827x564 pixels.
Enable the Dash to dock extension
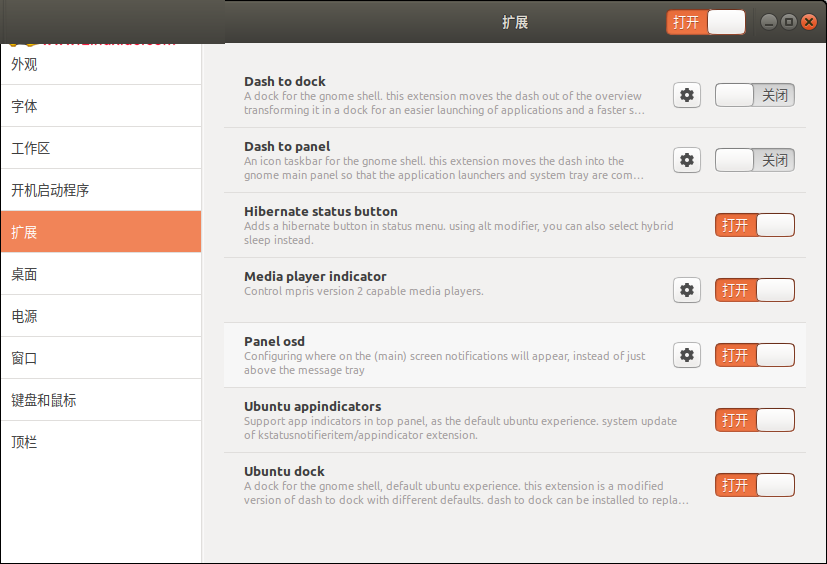point(754,95)
